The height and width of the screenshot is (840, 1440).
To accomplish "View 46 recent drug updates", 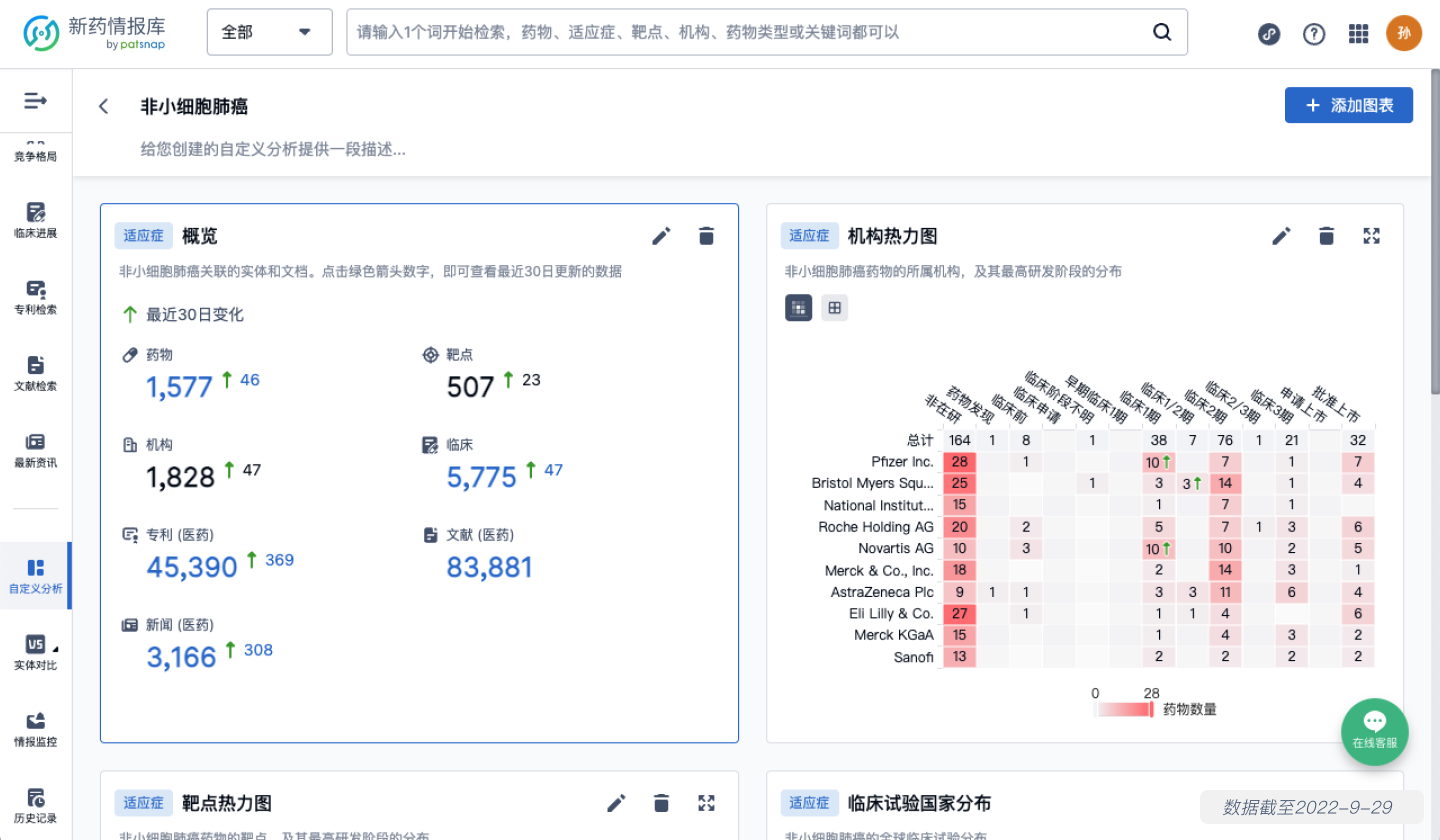I will pos(249,379).
